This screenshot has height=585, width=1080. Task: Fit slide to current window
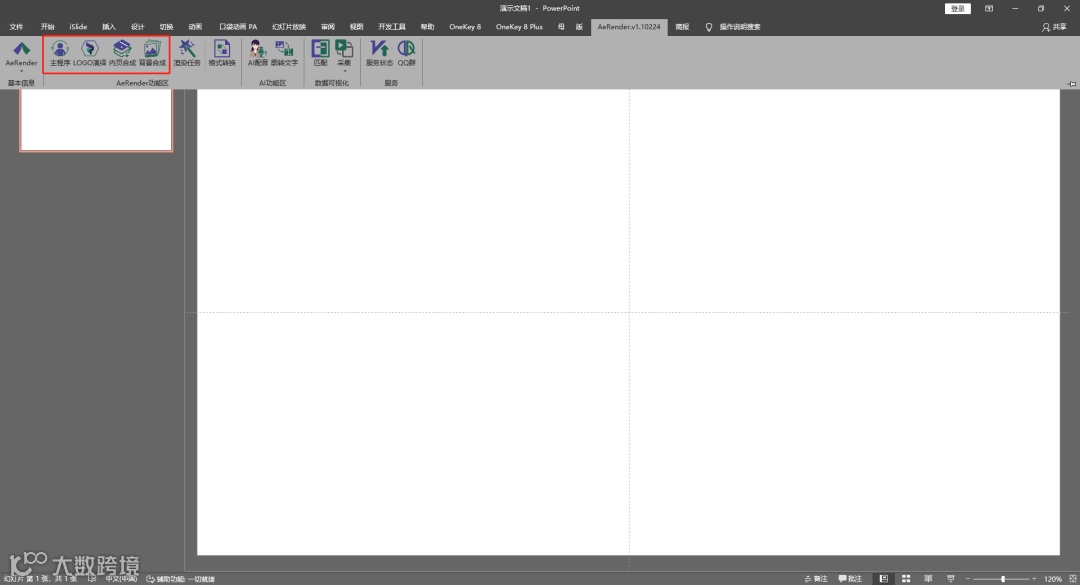(1072, 579)
